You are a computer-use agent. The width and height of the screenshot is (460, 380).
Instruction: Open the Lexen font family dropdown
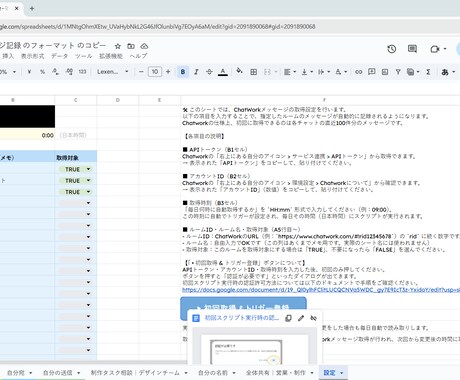113,72
